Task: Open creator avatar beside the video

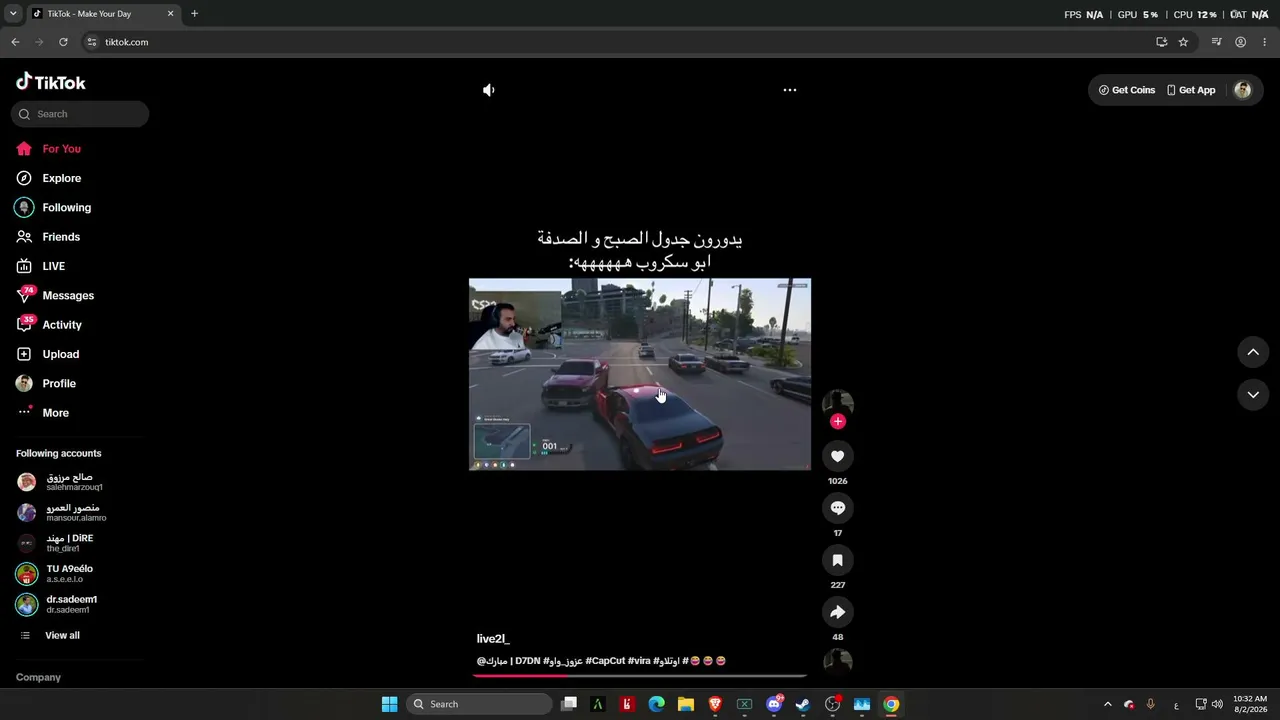Action: (x=838, y=404)
